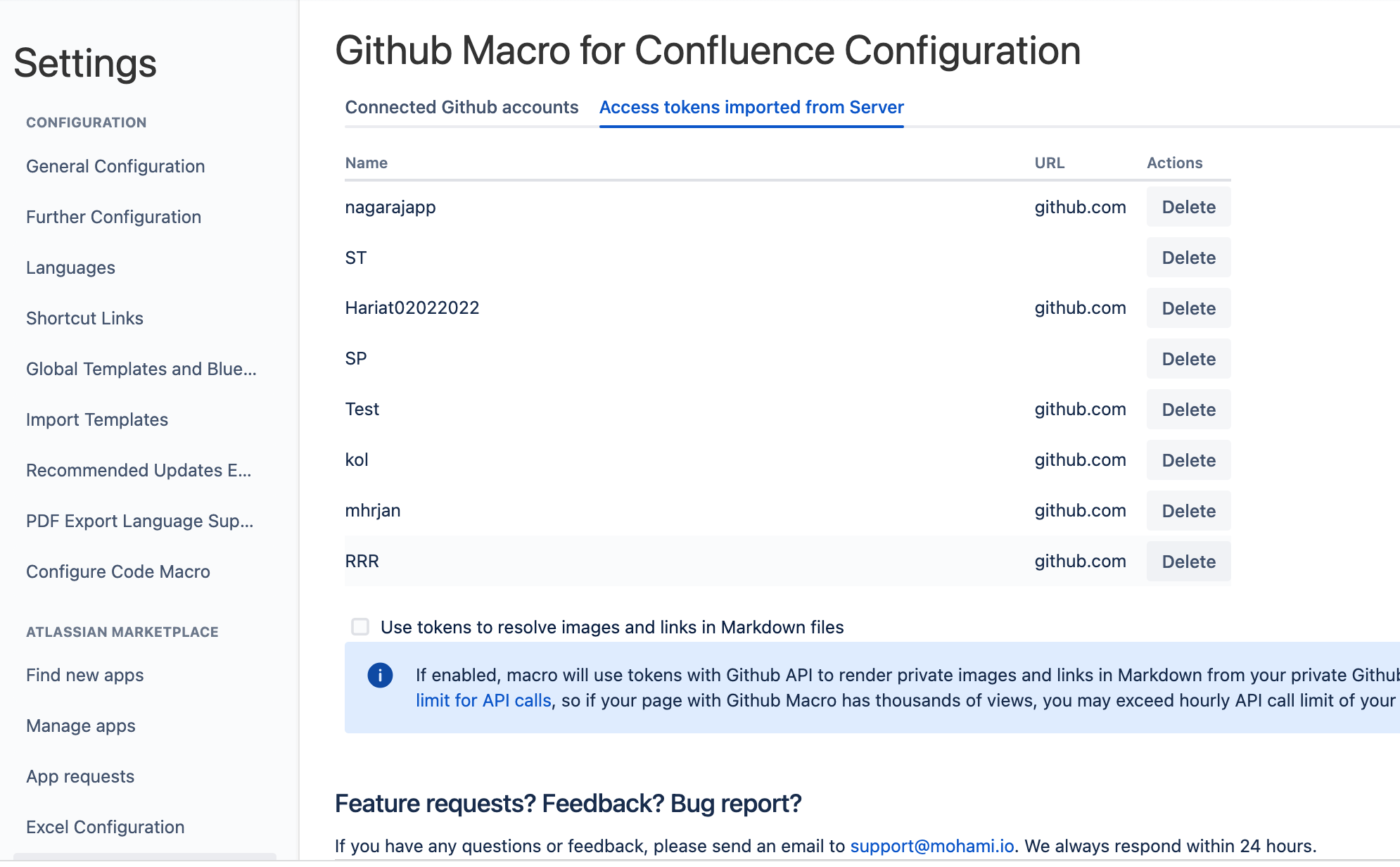The height and width of the screenshot is (867, 1400).
Task: Open Shortcut Links settings page
Action: pyautogui.click(x=84, y=318)
